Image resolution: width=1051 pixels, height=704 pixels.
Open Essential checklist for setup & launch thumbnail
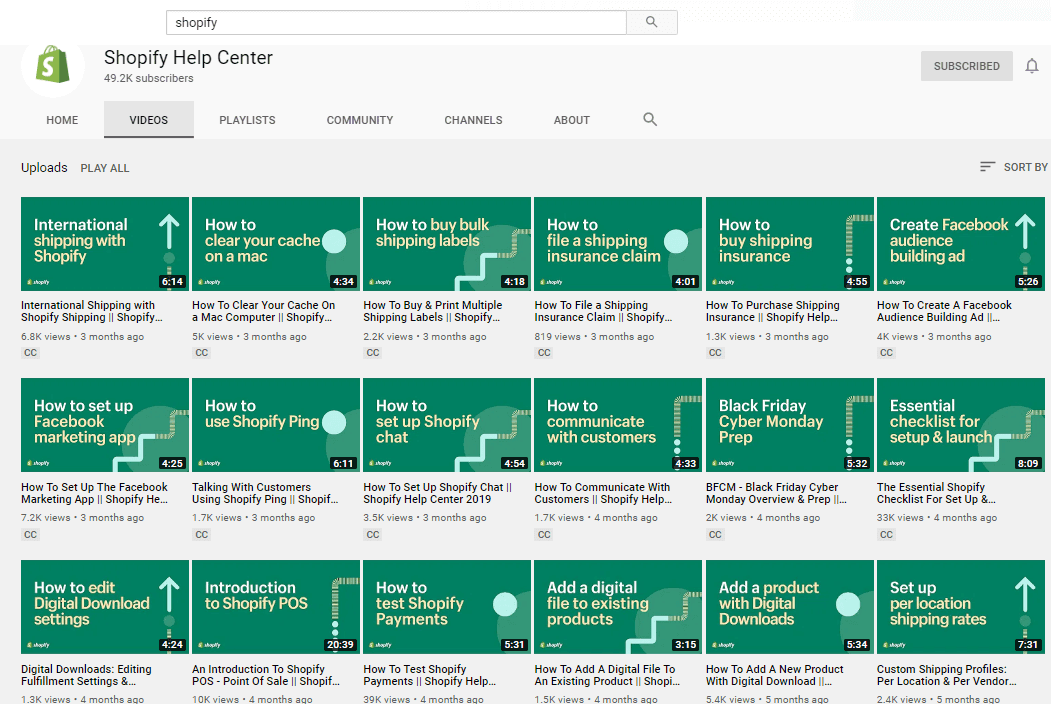(961, 425)
